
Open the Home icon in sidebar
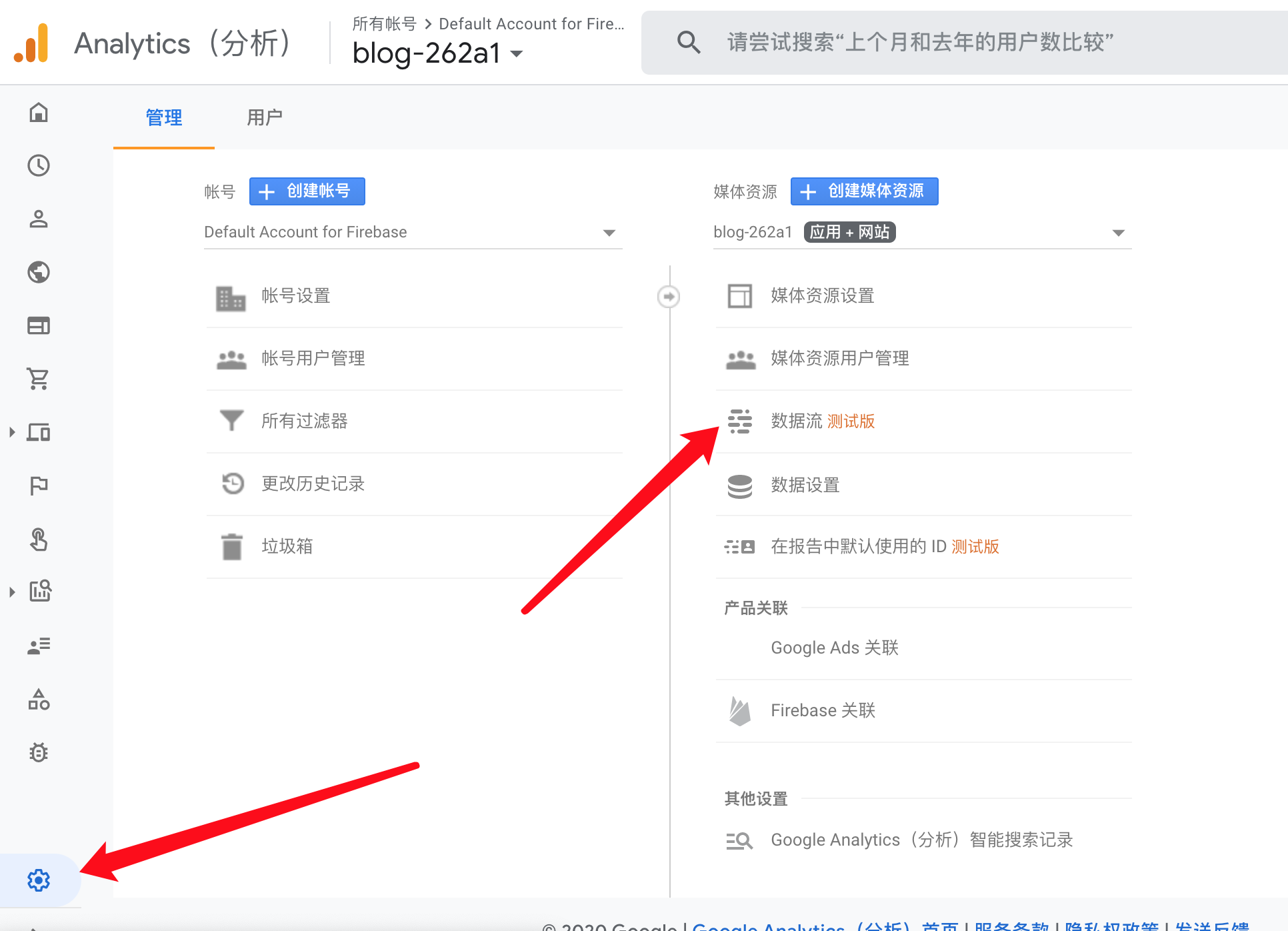[x=39, y=112]
